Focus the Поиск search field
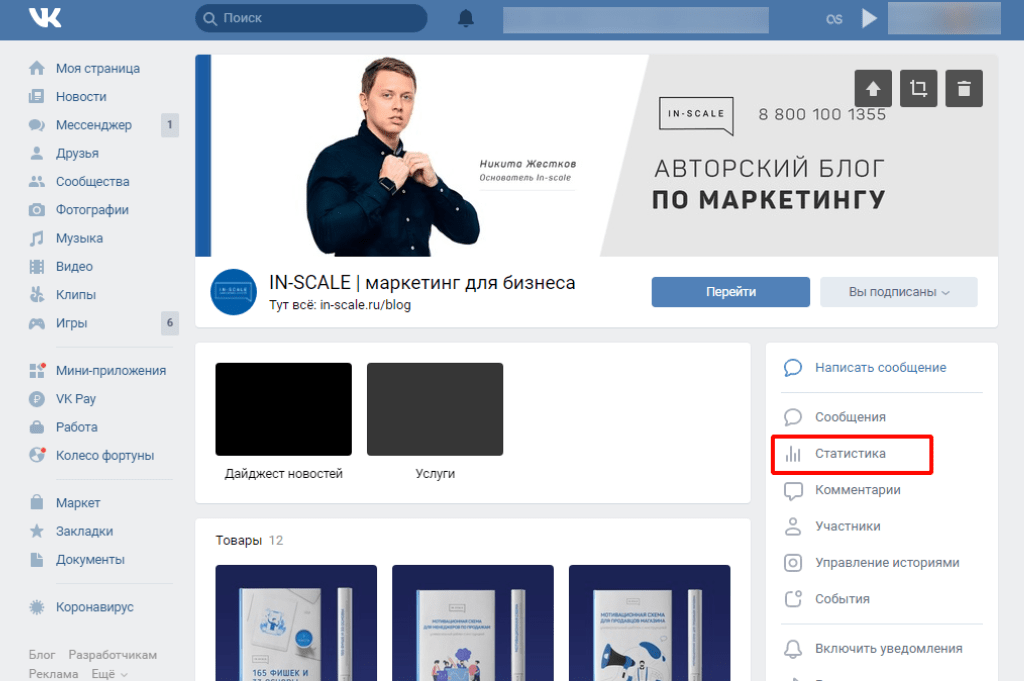This screenshot has height=681, width=1024. pos(312,18)
